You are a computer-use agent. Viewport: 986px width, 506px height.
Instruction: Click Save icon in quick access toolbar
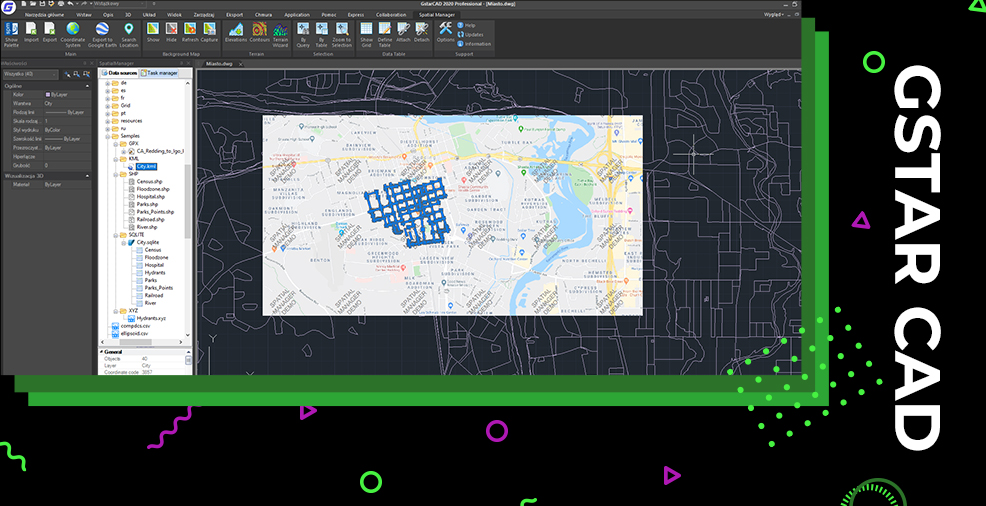(x=42, y=4)
